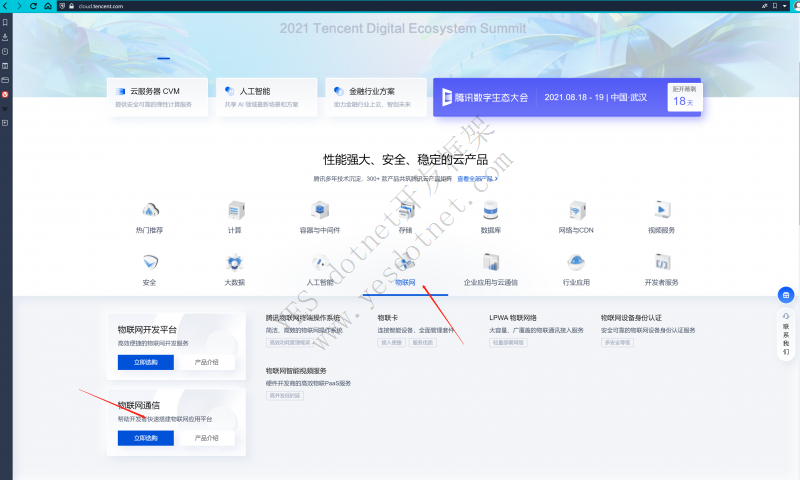
Task: Click the 物联网开发平台 card title
Action: (x=147, y=330)
